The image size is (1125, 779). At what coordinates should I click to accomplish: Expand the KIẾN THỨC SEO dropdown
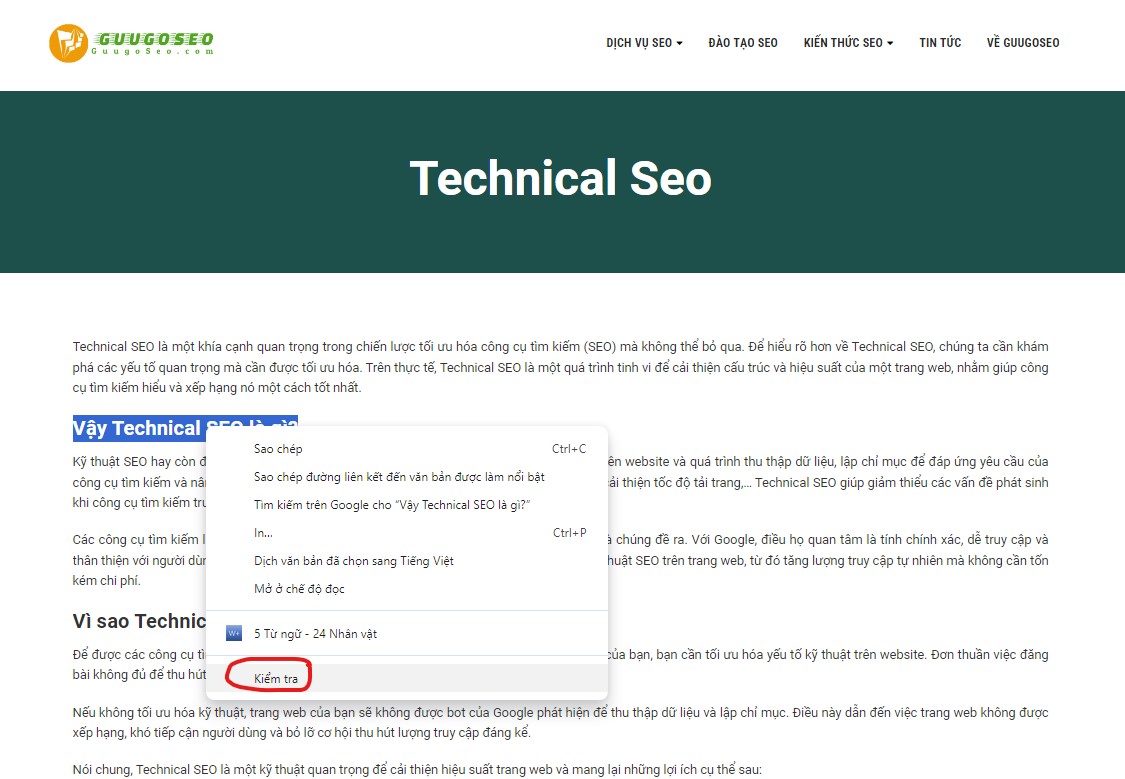point(848,43)
